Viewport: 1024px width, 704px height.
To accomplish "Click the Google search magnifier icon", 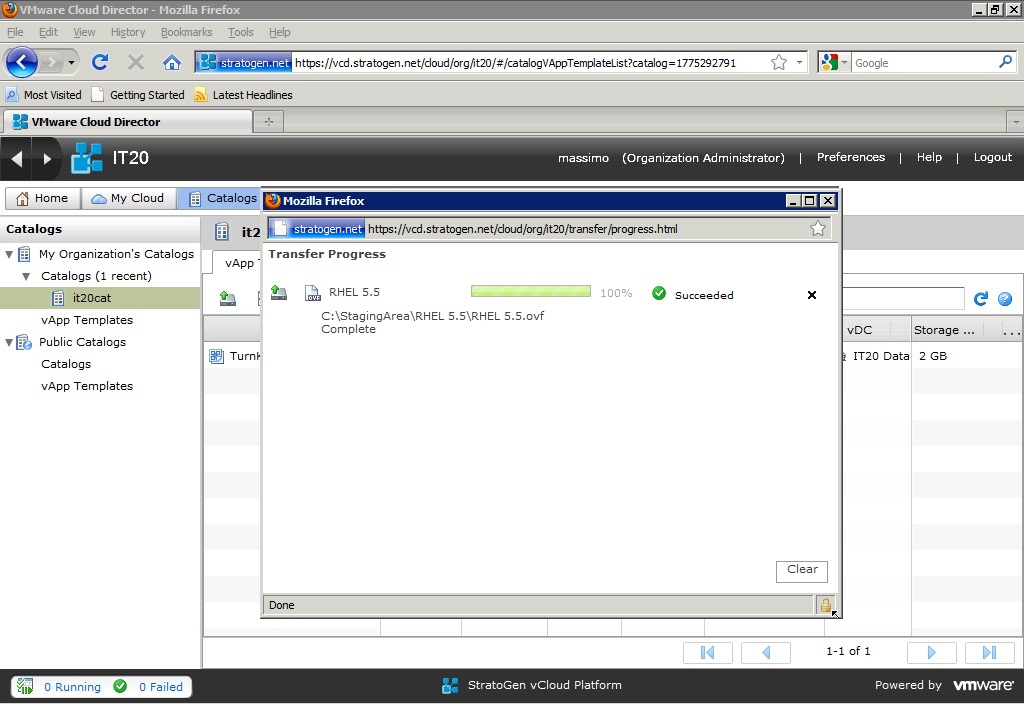I will pos(1005,62).
